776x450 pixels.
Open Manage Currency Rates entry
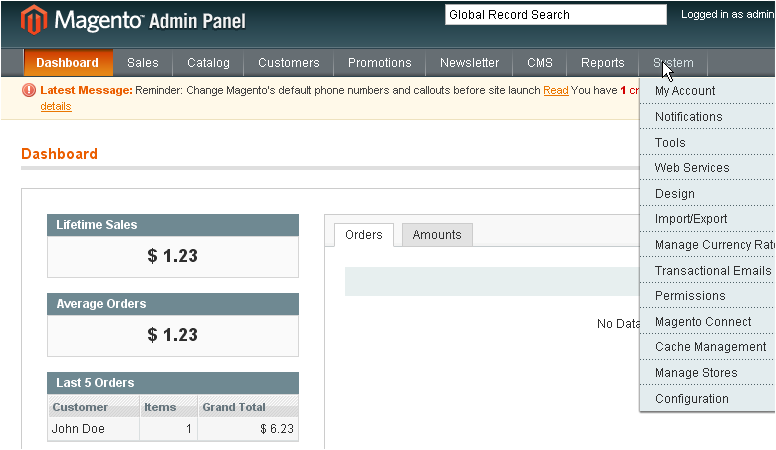pos(707,245)
